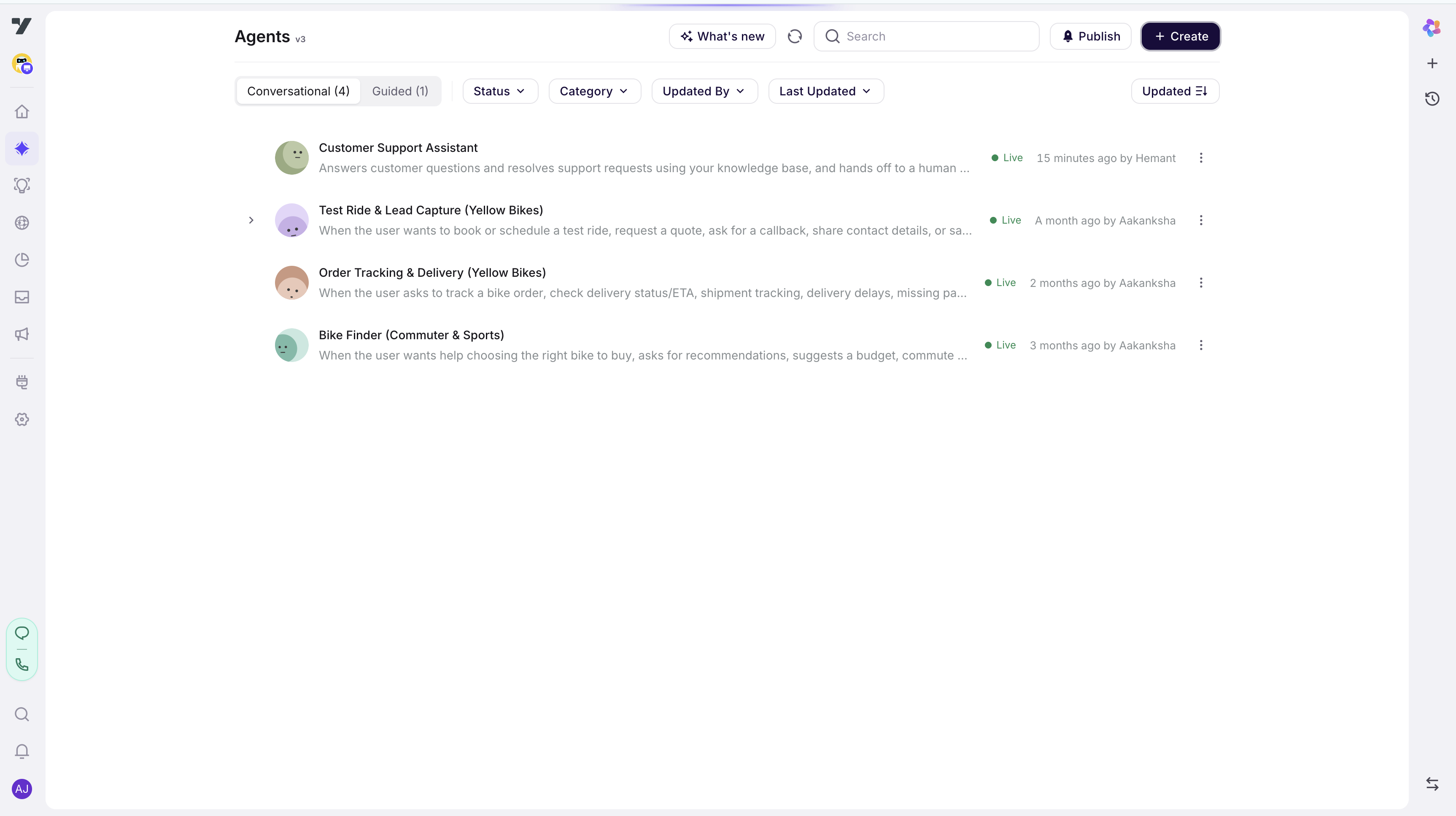
Task: Open the settings gear icon in sidebar
Action: (x=22, y=419)
